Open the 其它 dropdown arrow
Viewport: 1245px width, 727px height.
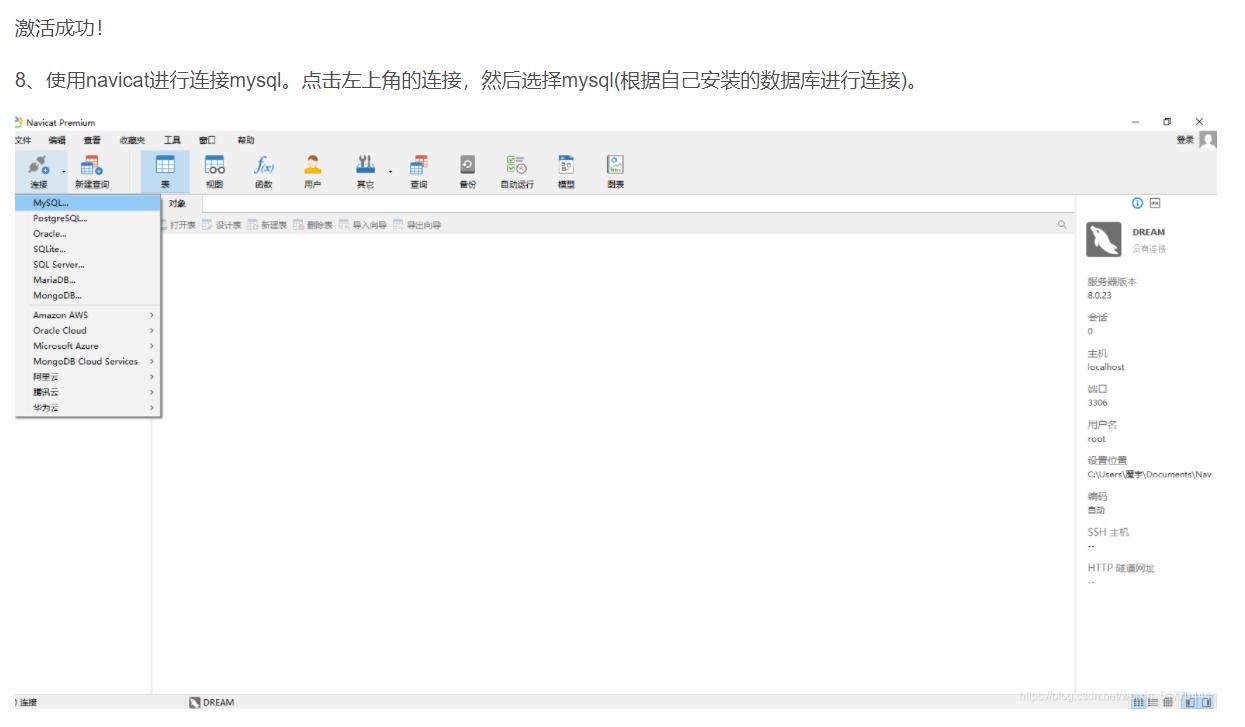coord(390,172)
